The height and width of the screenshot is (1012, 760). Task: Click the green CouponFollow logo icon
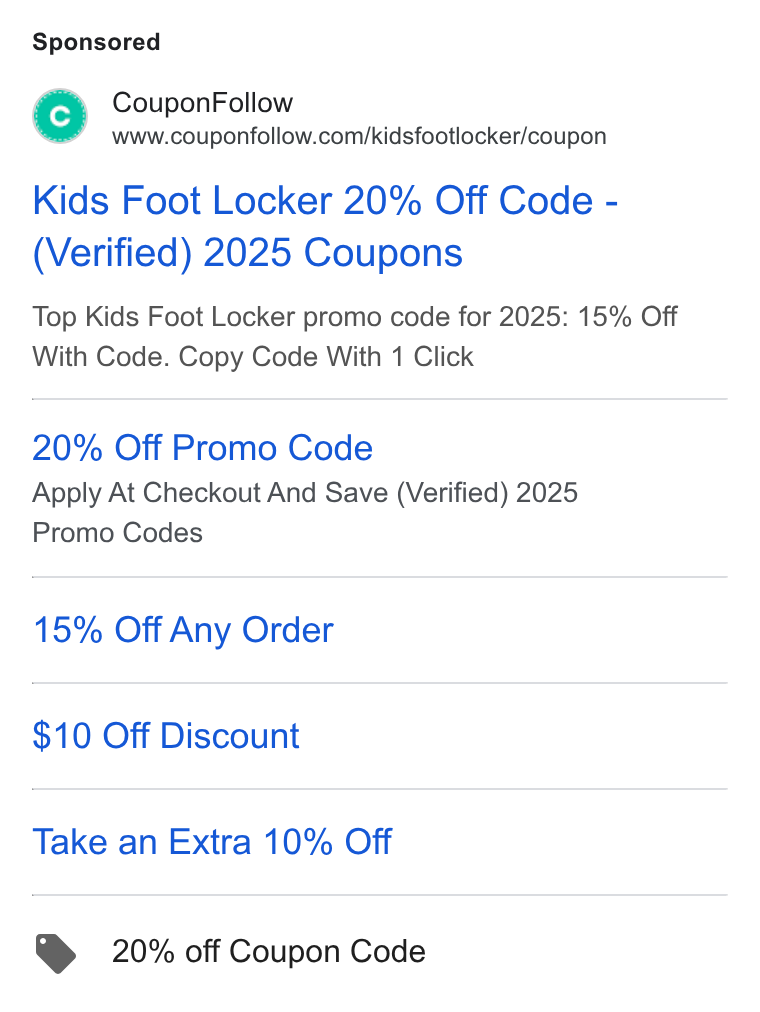(x=60, y=116)
